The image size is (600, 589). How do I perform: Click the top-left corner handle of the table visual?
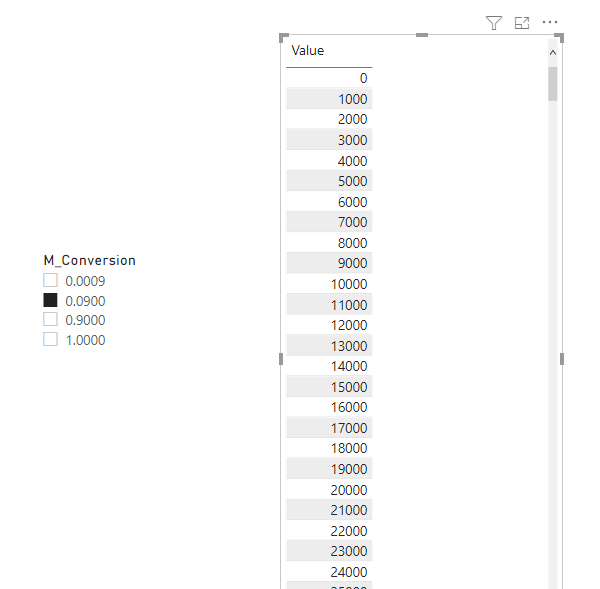coord(284,38)
